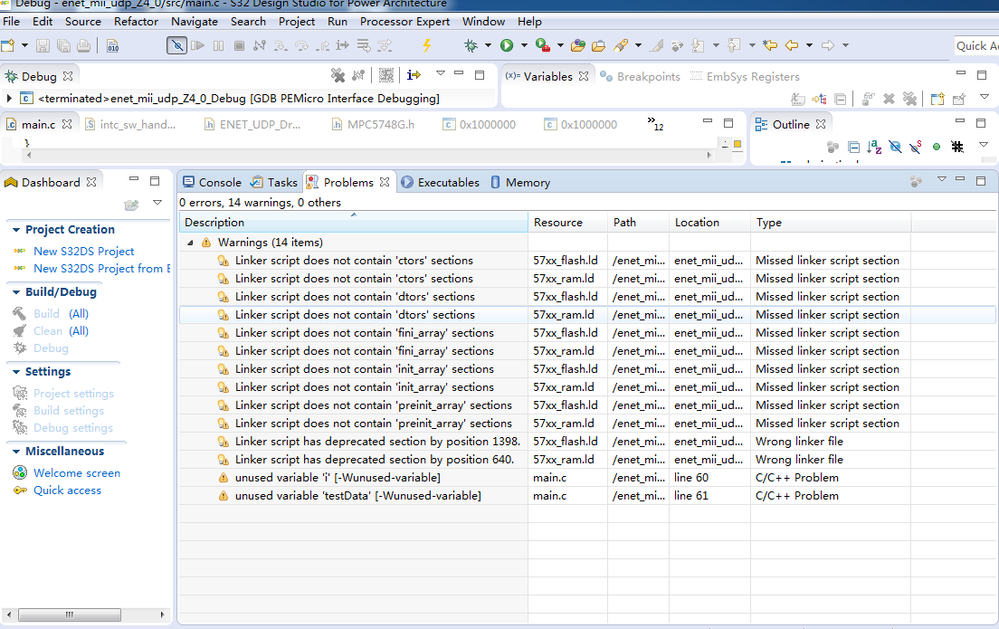Toggle Hide Static Members icon in Outline
999x629 pixels.
[x=915, y=146]
